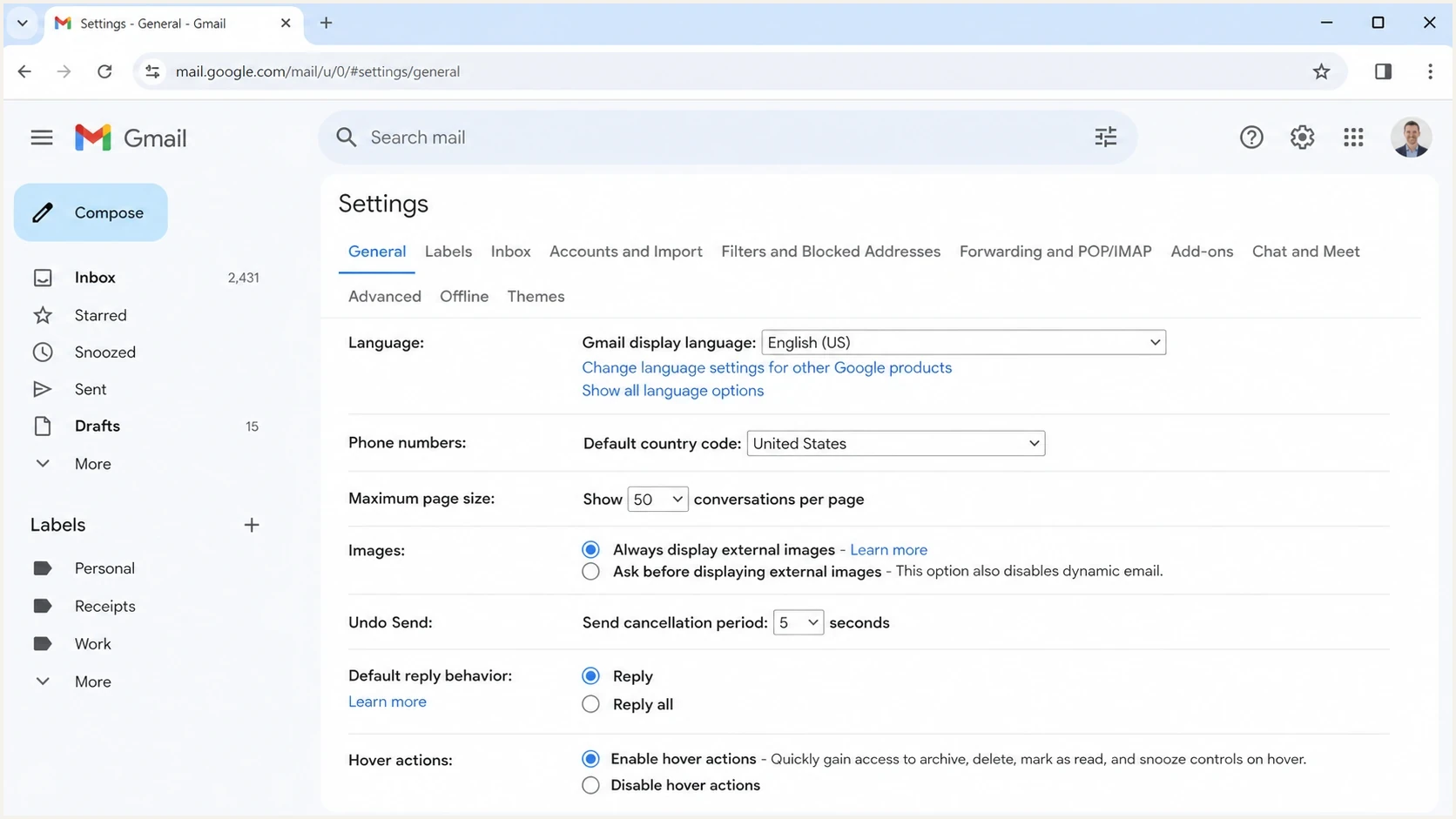Viewport: 1456px width, 819px height.
Task: Switch to Accounts and Import tab
Action: coord(626,252)
